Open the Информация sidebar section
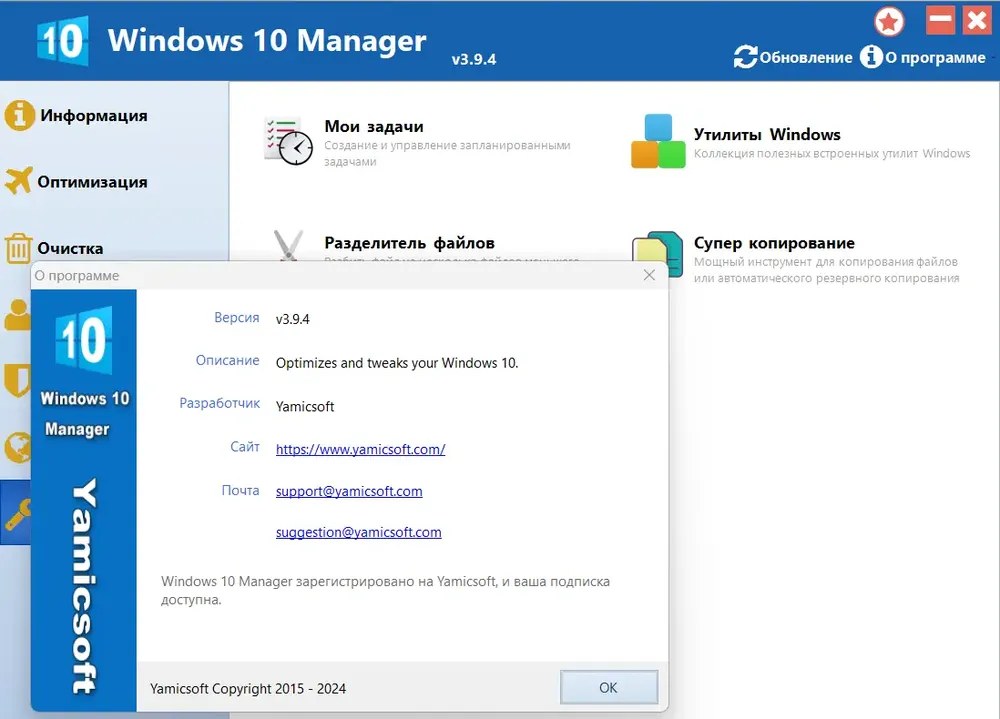Image resolution: width=1000 pixels, height=719 pixels. coord(77,115)
